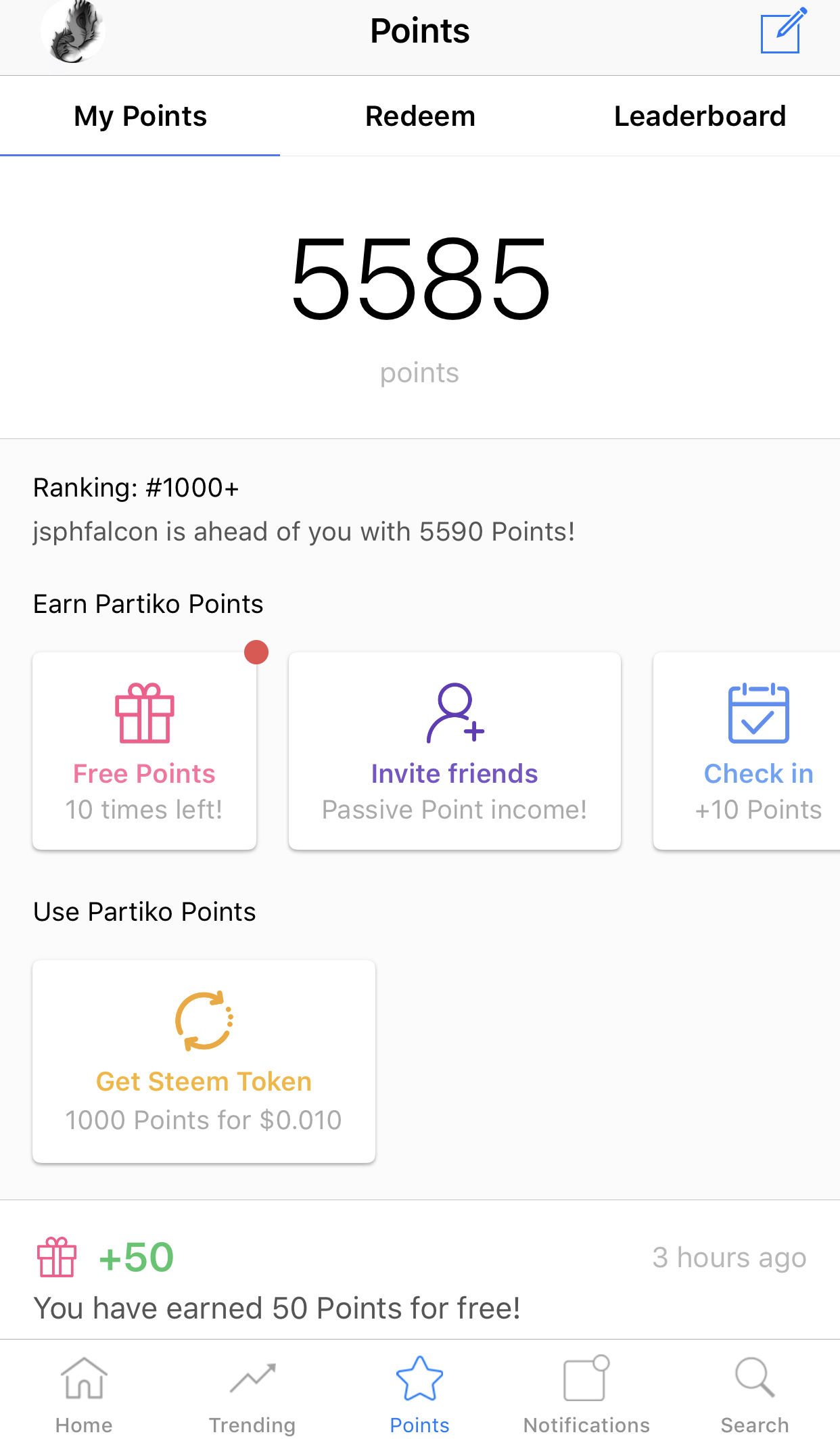840x1439 pixels.
Task: Tap the compose post pencil icon
Action: (x=784, y=30)
